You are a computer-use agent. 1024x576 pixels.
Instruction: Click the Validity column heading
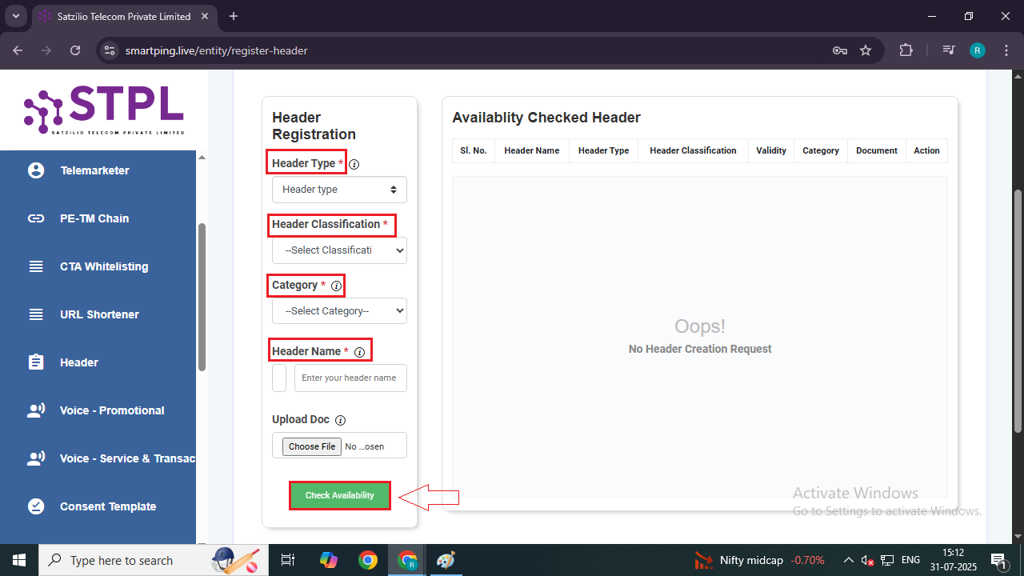pyautogui.click(x=771, y=151)
